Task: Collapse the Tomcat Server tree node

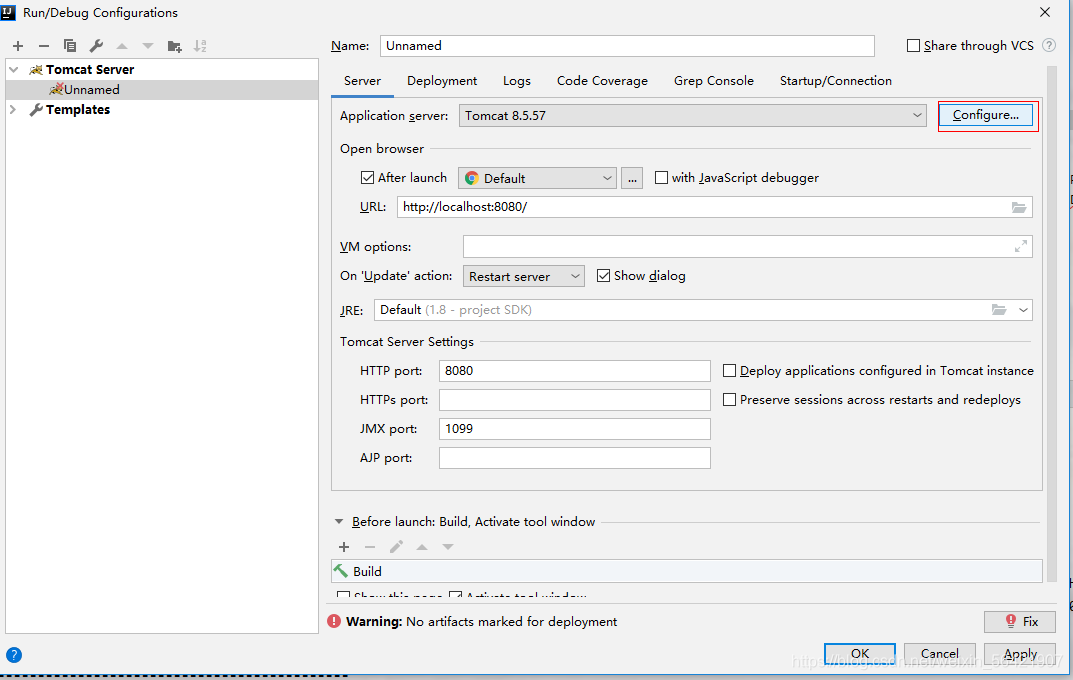Action: pyautogui.click(x=13, y=70)
